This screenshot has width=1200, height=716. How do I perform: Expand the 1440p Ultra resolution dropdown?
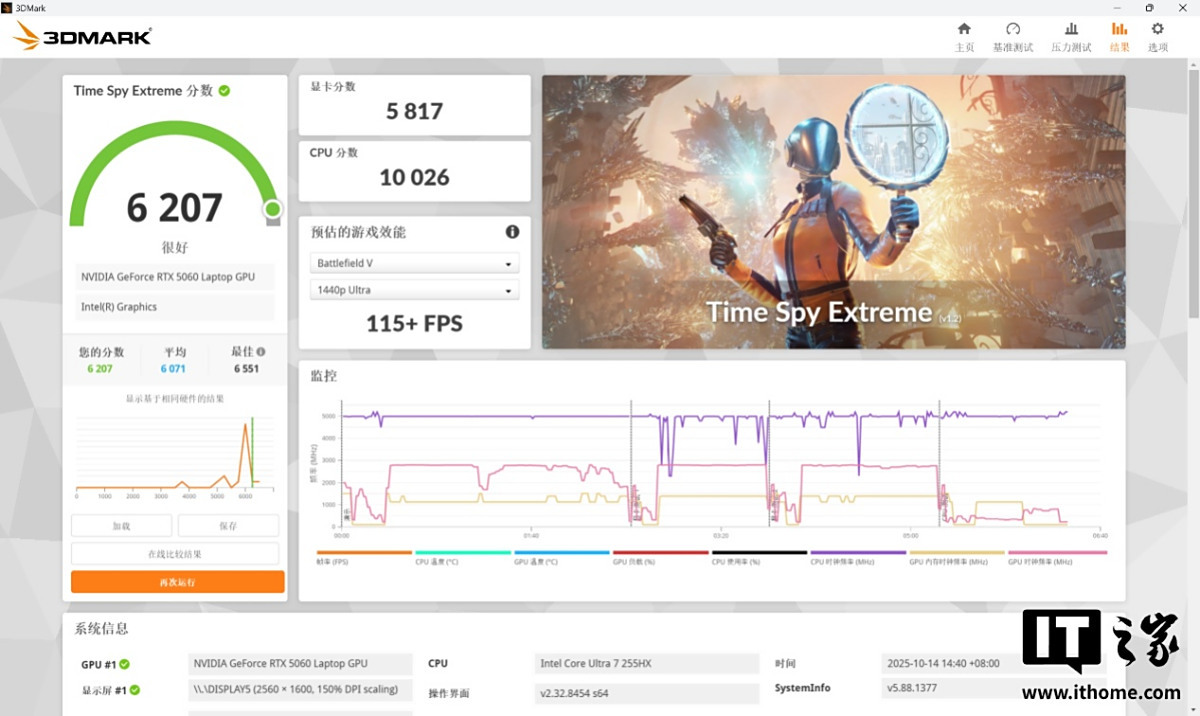[x=414, y=290]
